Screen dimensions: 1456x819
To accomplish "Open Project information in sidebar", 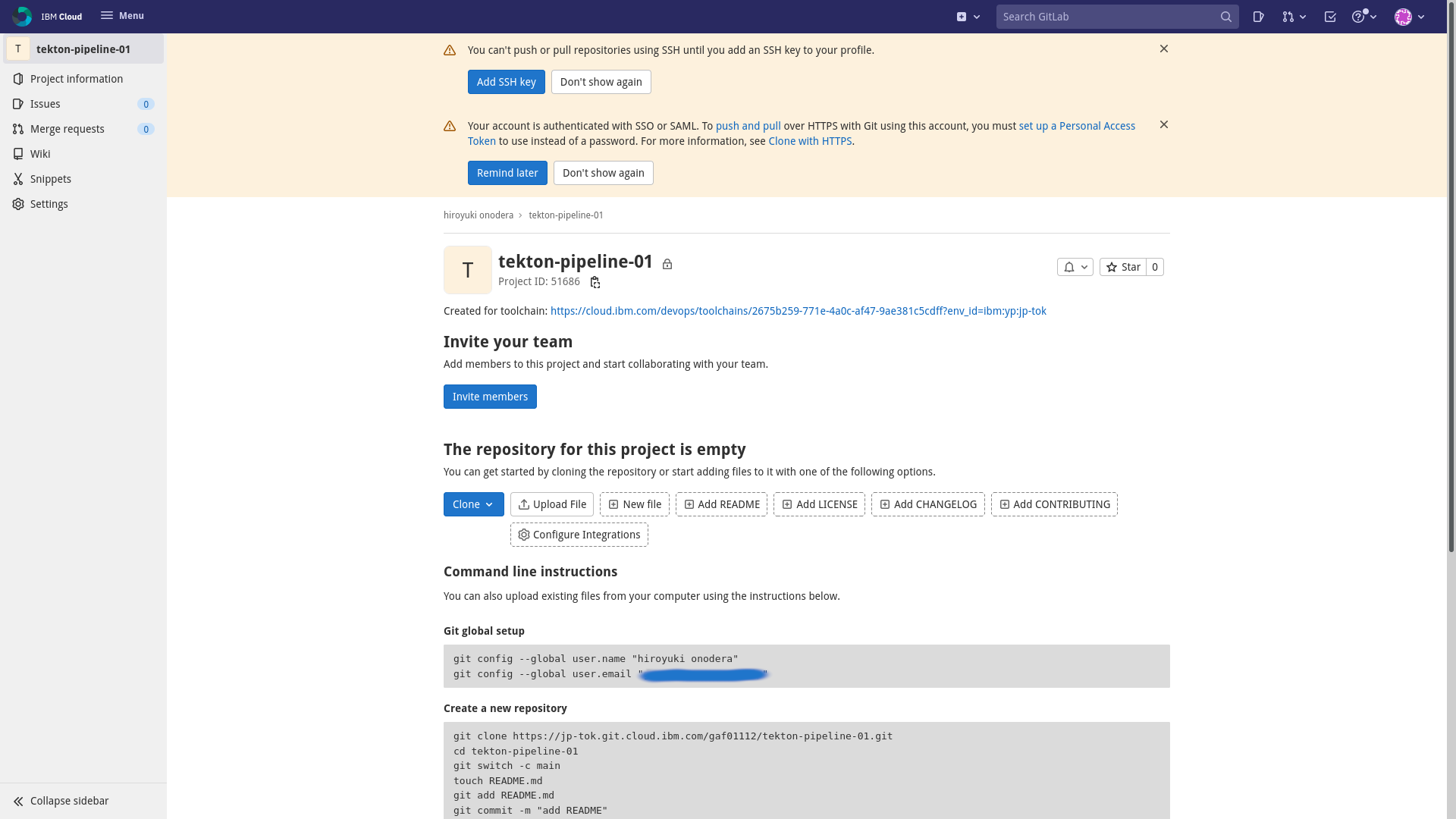I will (76, 78).
